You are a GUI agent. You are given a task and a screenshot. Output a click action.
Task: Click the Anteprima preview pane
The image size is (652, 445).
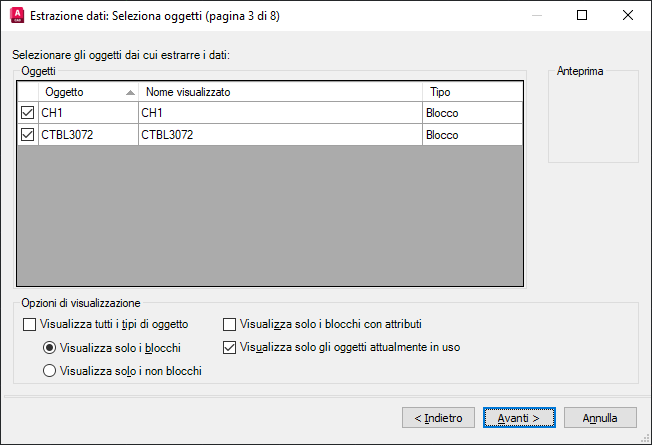(593, 120)
